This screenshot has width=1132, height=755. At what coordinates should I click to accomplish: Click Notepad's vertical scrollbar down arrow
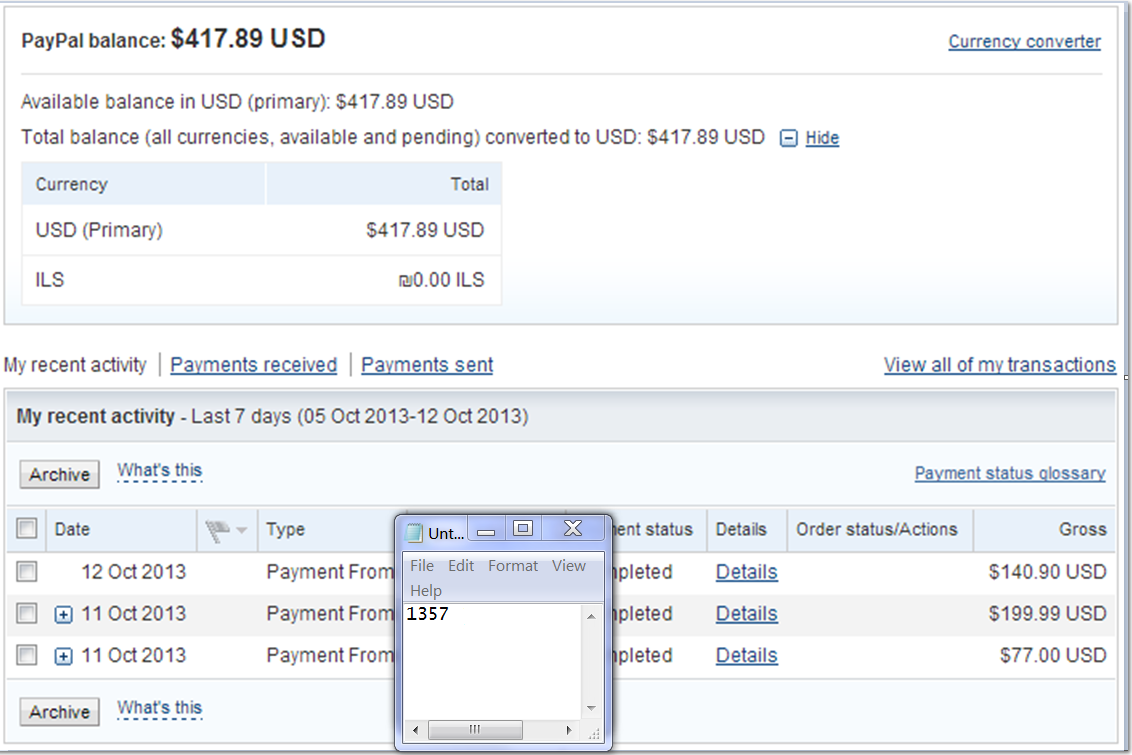coord(591,708)
